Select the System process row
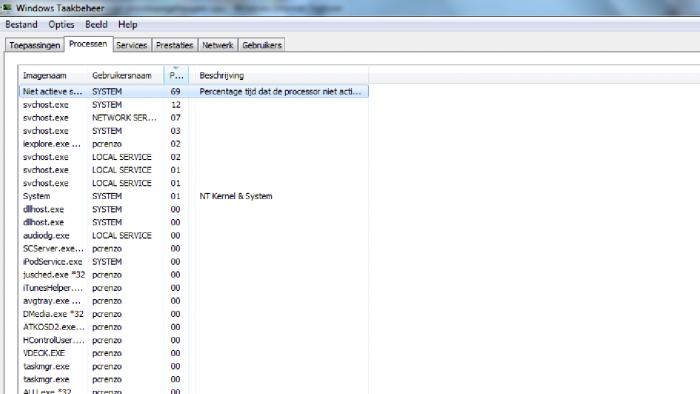This screenshot has width=700, height=394. coord(194,196)
